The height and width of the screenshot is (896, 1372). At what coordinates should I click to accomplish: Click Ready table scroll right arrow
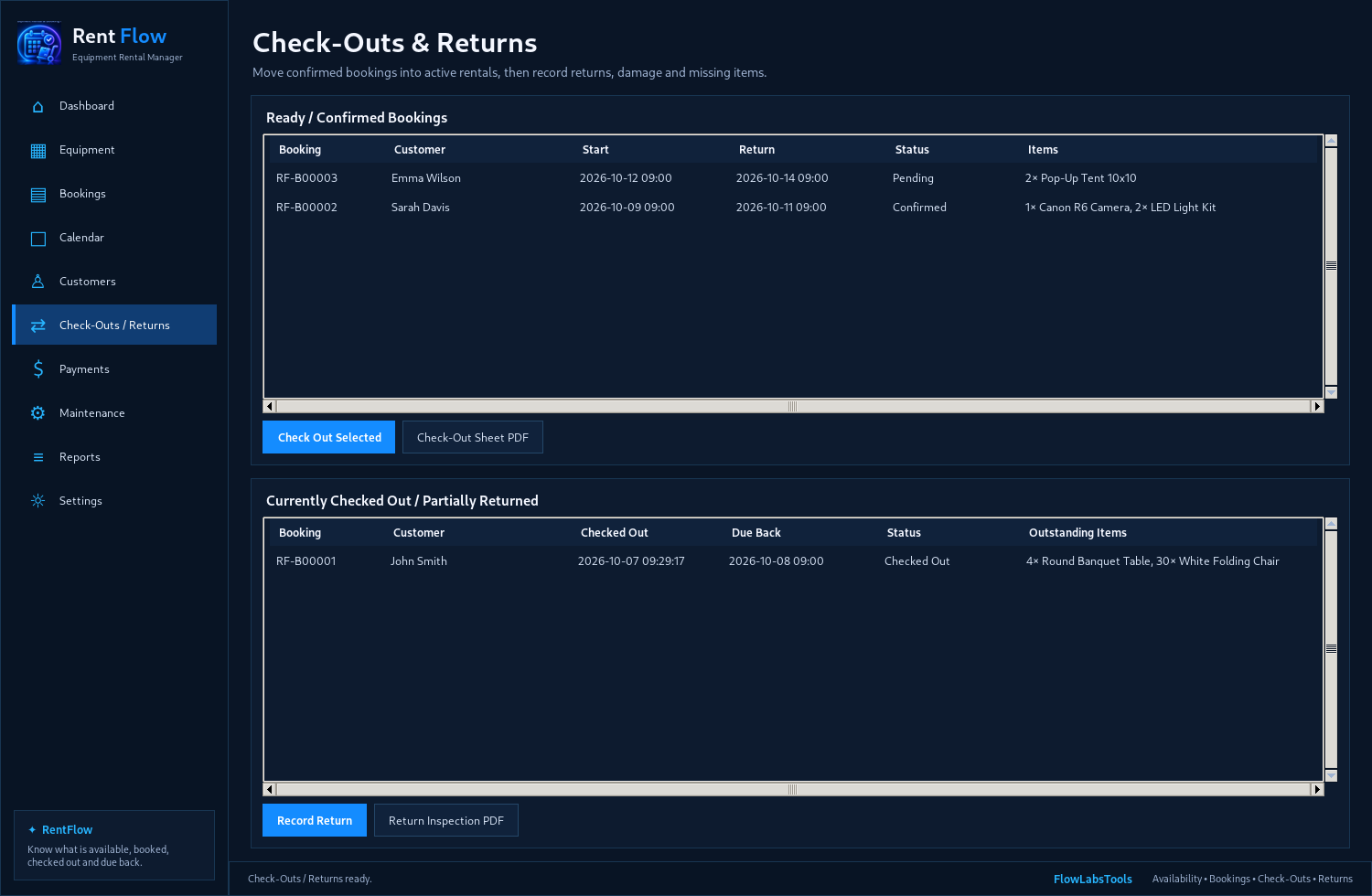pyautogui.click(x=1317, y=406)
